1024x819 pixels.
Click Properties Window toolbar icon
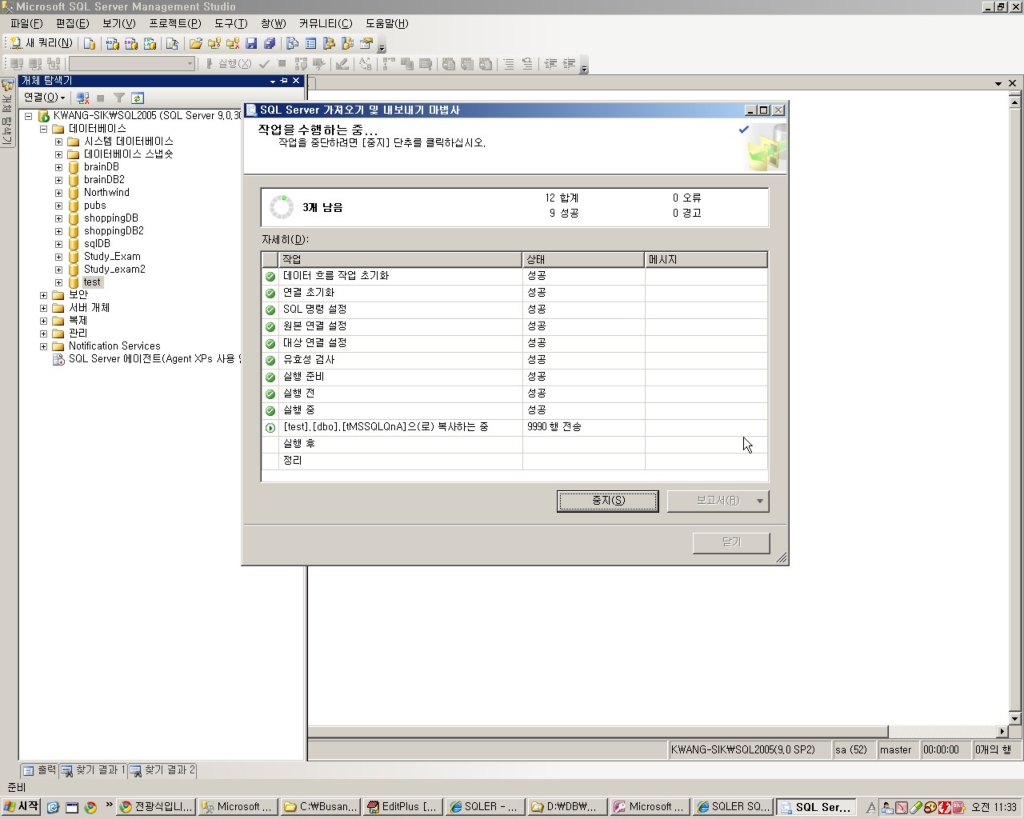[366, 44]
